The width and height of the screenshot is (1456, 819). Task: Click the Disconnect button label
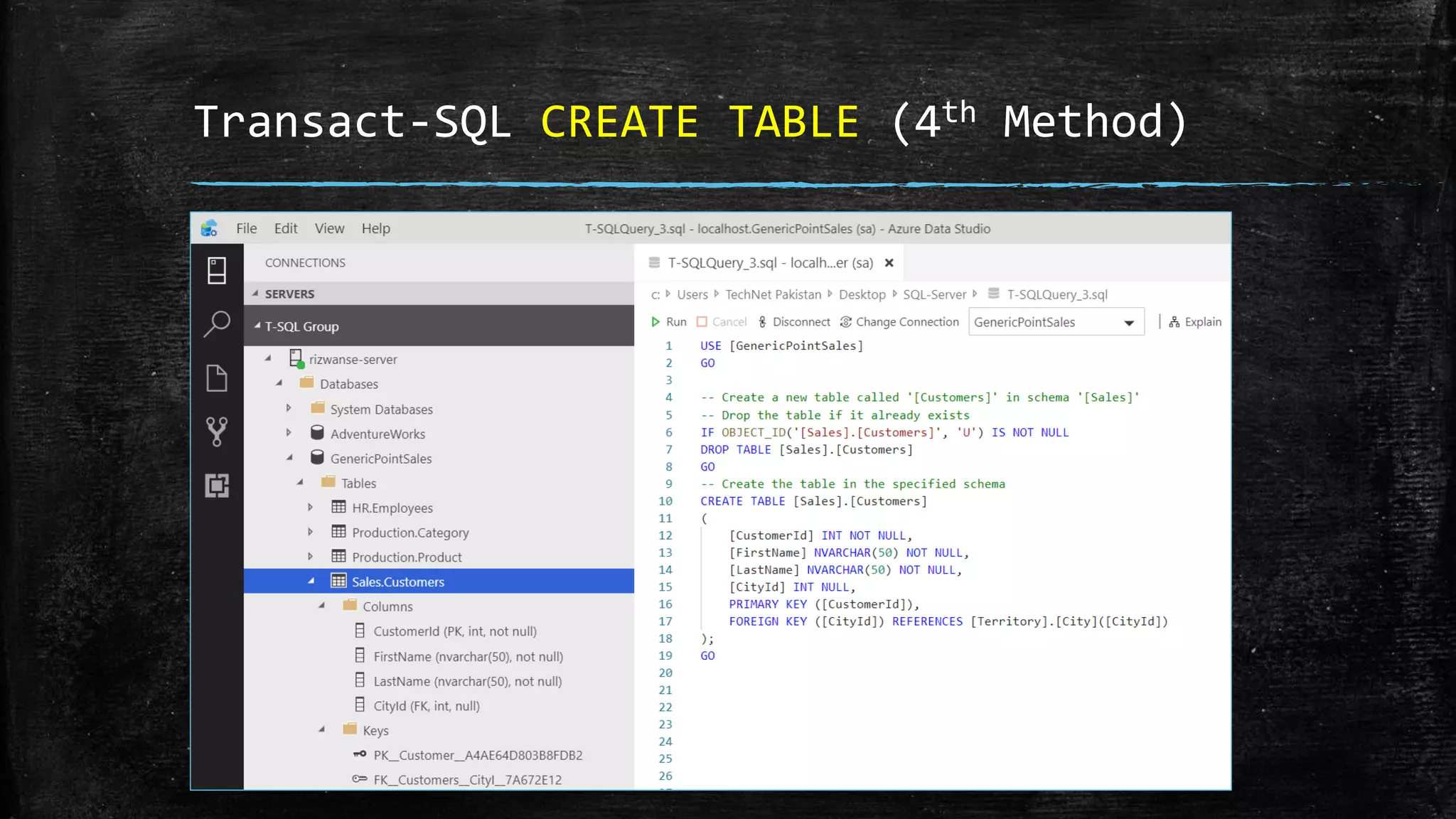801,322
